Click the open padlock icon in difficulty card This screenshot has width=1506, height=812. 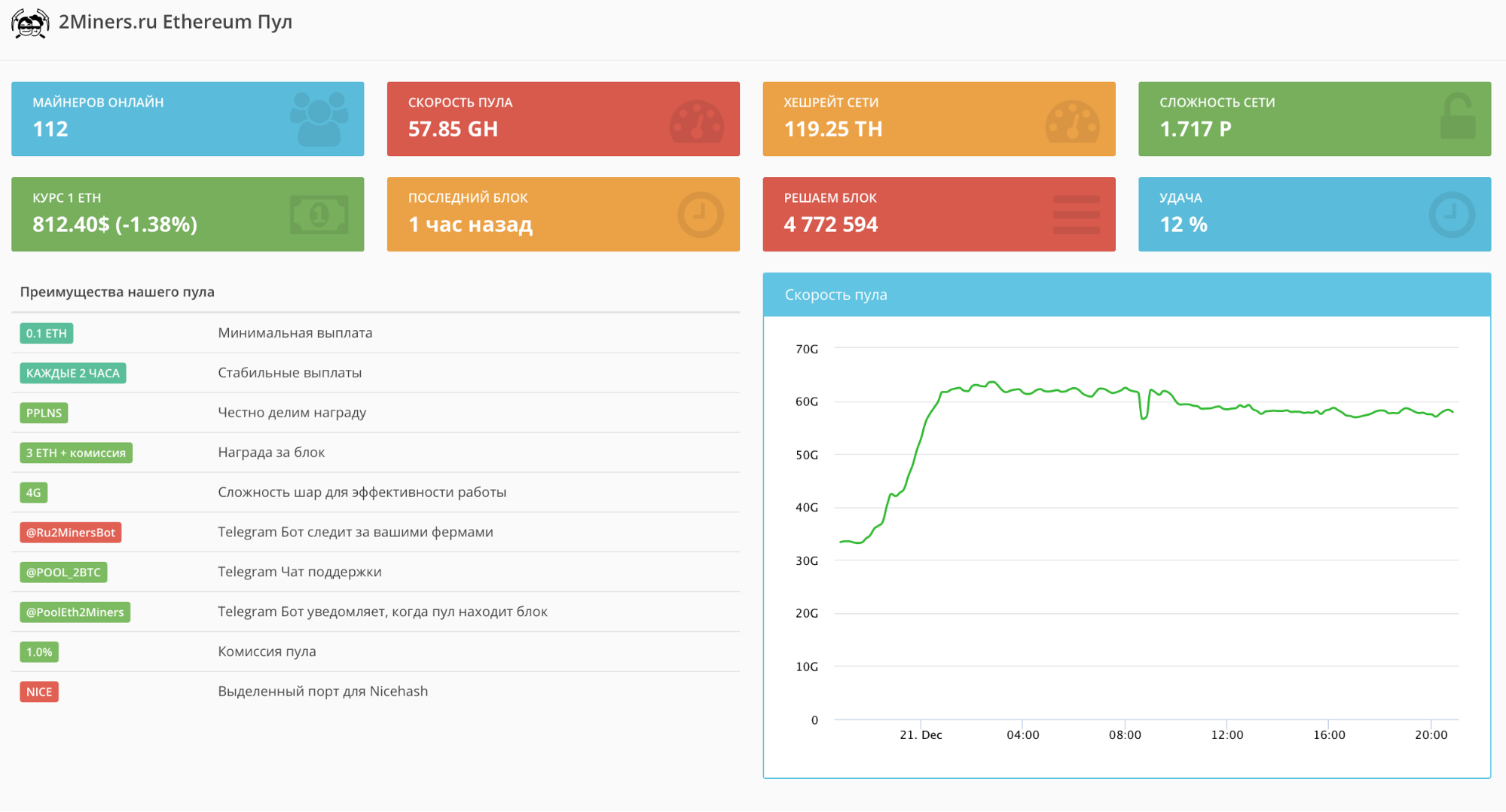(x=1457, y=117)
